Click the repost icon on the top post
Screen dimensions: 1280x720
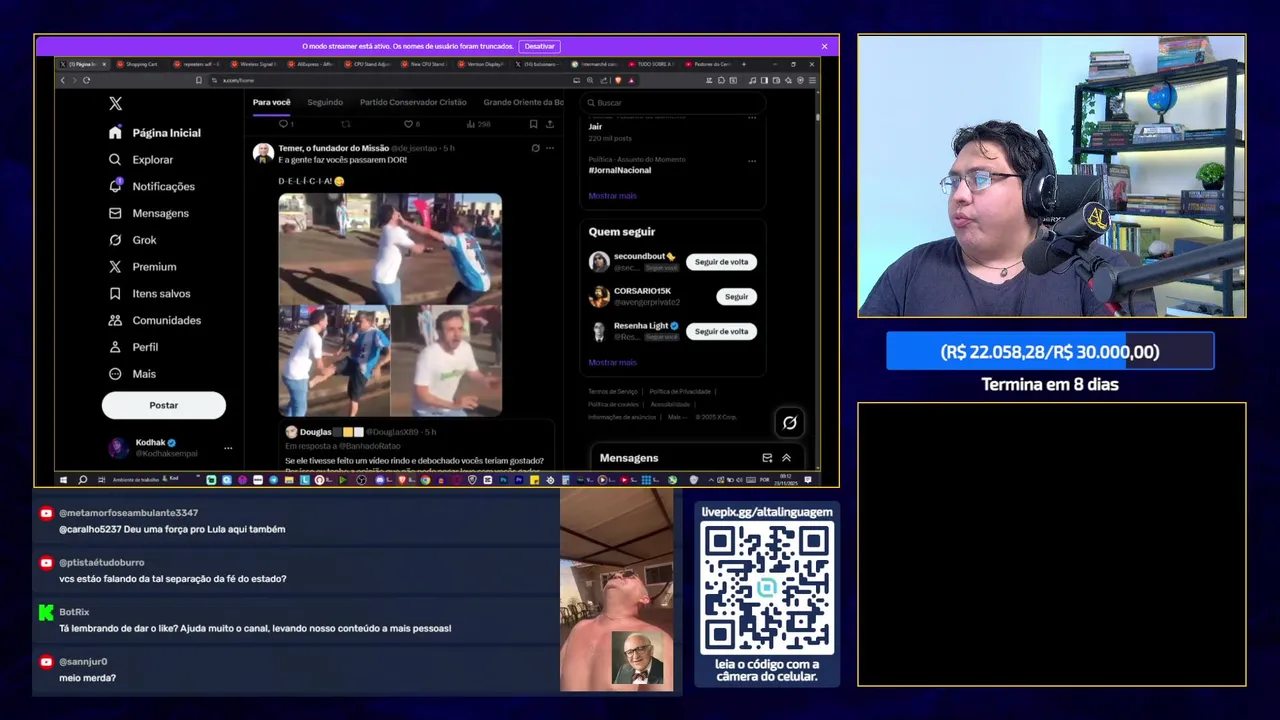[346, 124]
